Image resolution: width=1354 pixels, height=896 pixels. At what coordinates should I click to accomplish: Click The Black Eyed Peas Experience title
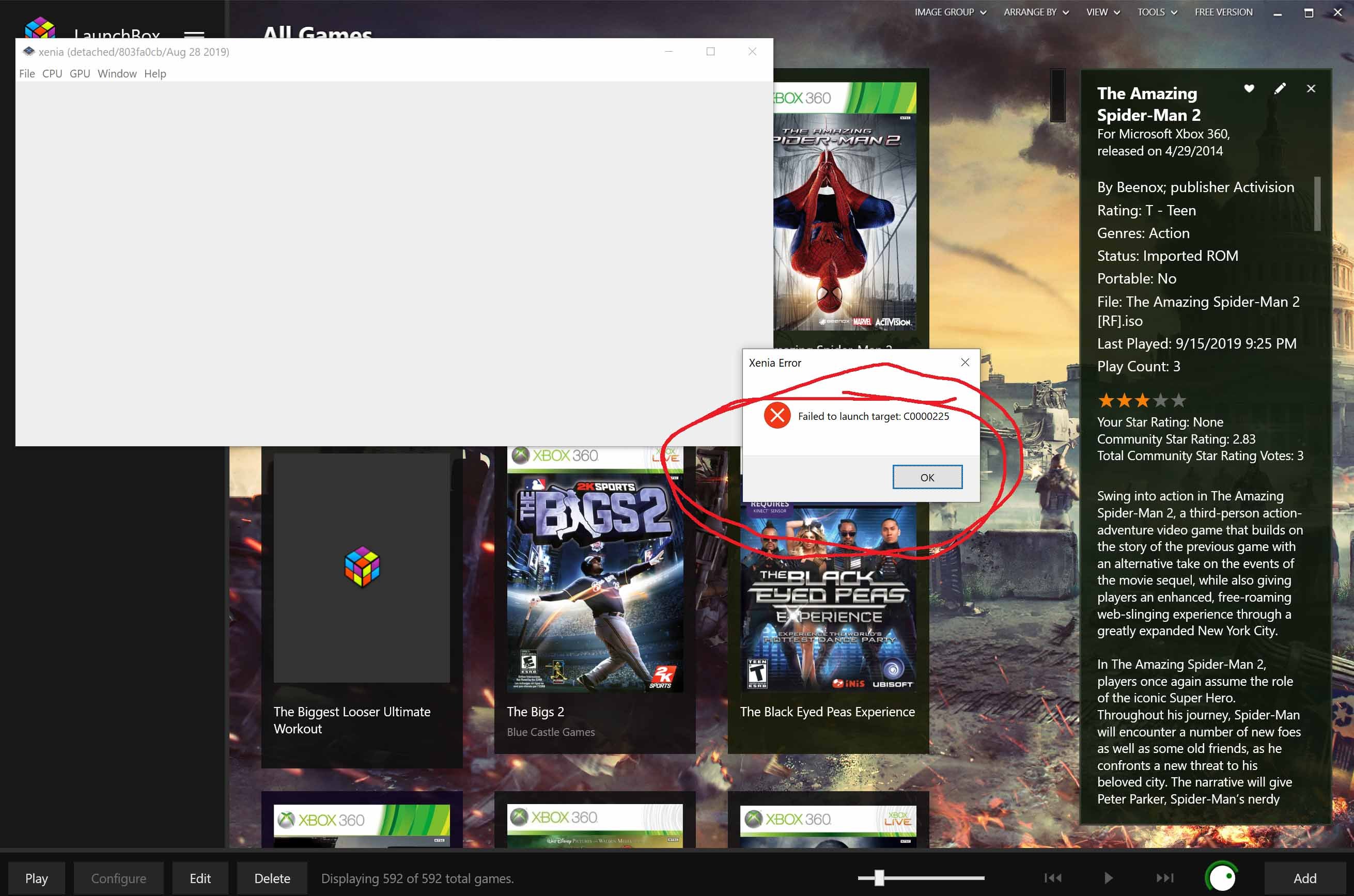coord(827,712)
